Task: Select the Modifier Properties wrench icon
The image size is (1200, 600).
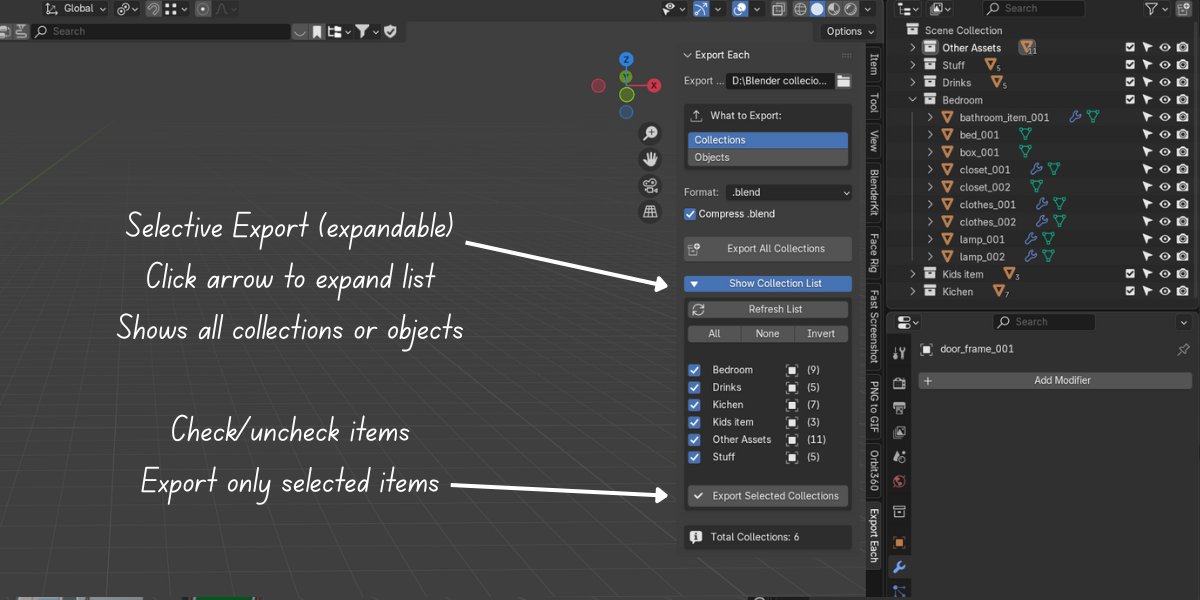Action: point(898,568)
